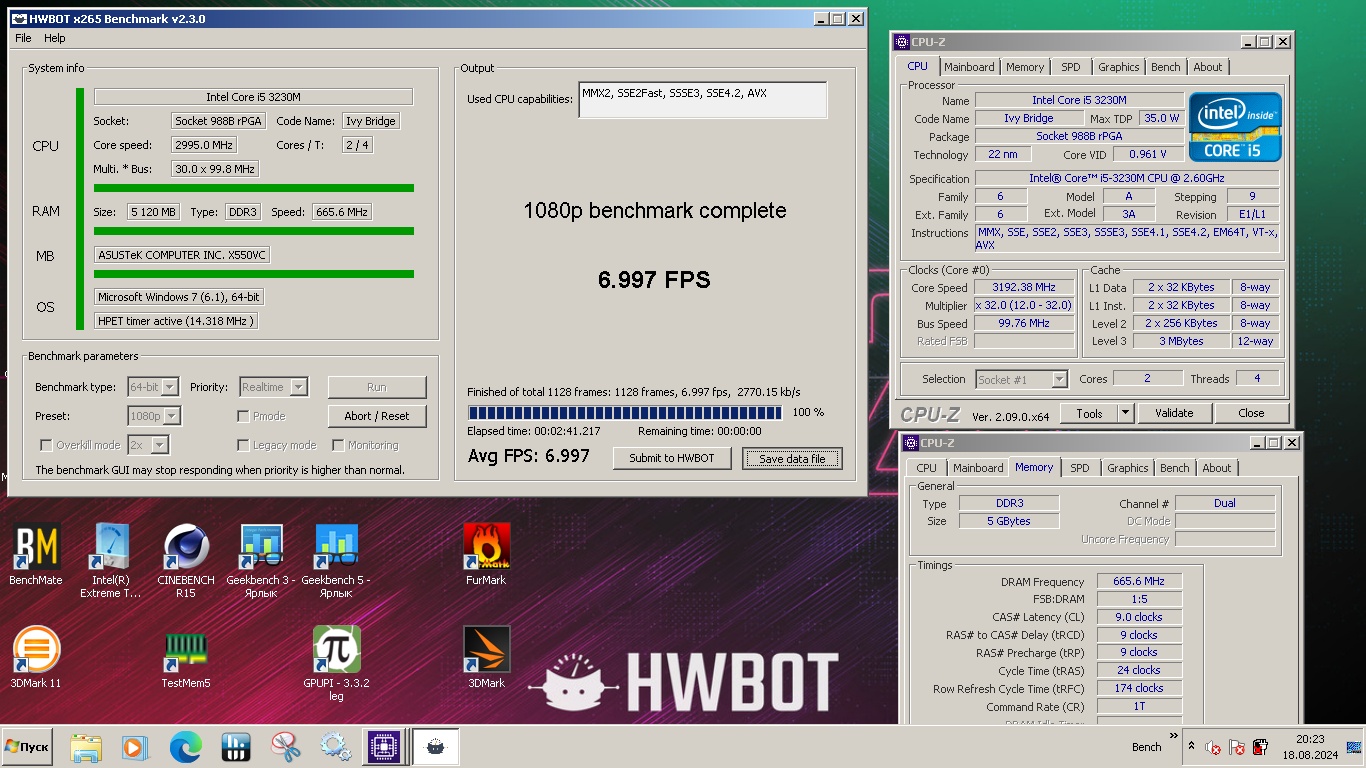Viewport: 1366px width, 768px height.
Task: Click the benchmark progress bar at 100%
Action: click(x=627, y=412)
